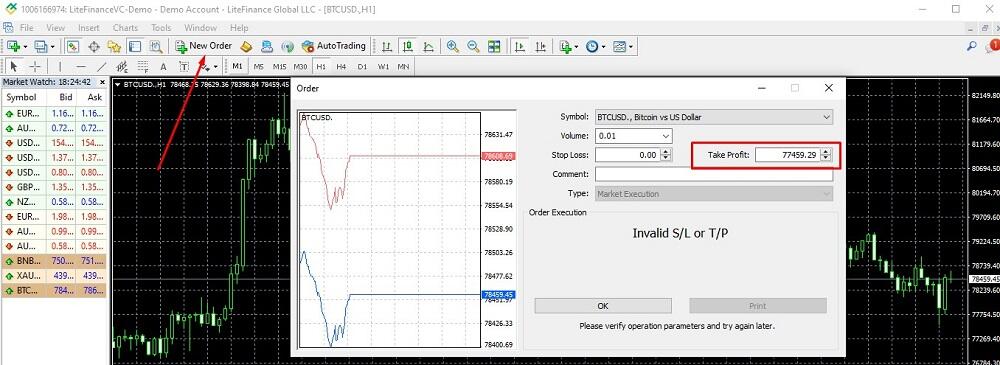Open the Help menu
1000x365 pixels.
[x=239, y=28]
